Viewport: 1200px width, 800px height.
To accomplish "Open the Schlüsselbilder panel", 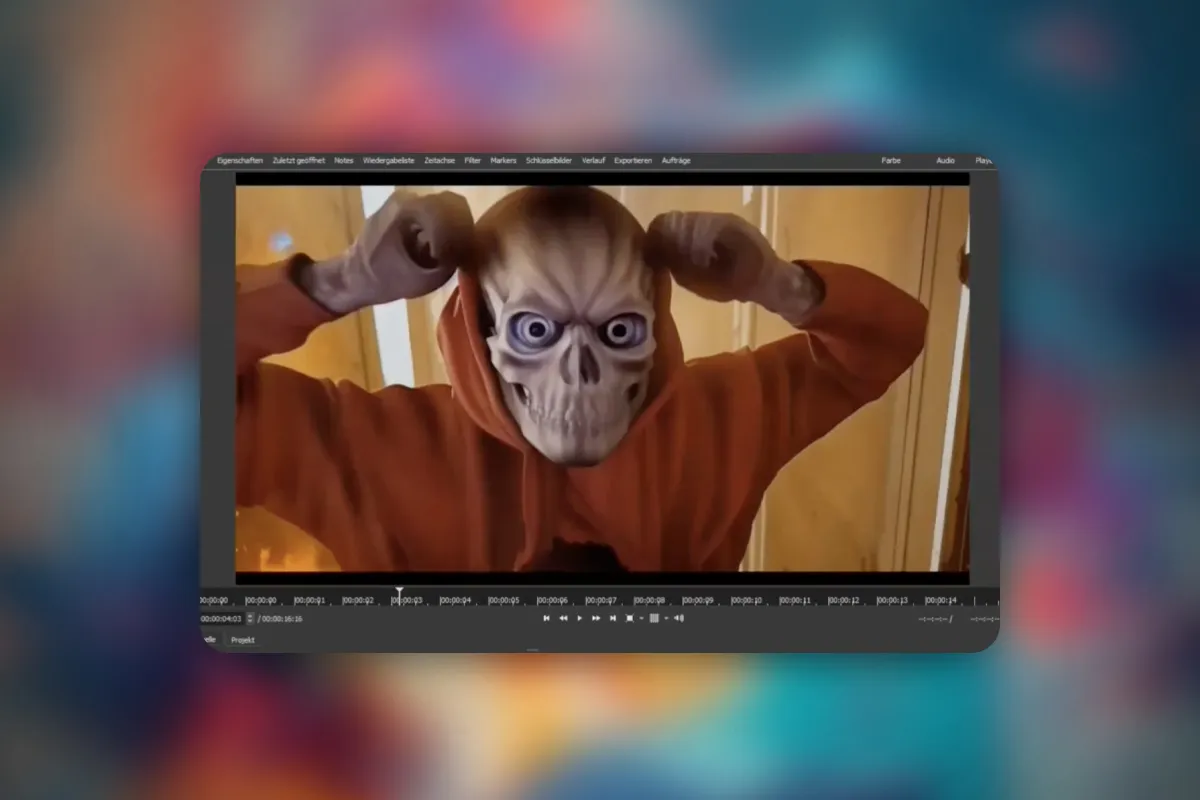I will pyautogui.click(x=549, y=160).
